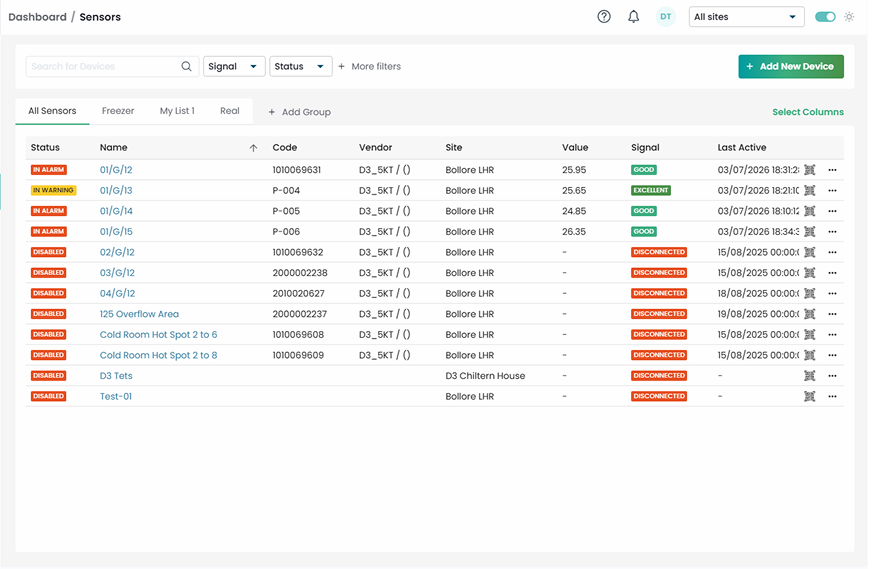Click More filters
Screen dimensions: 874x569
point(370,66)
